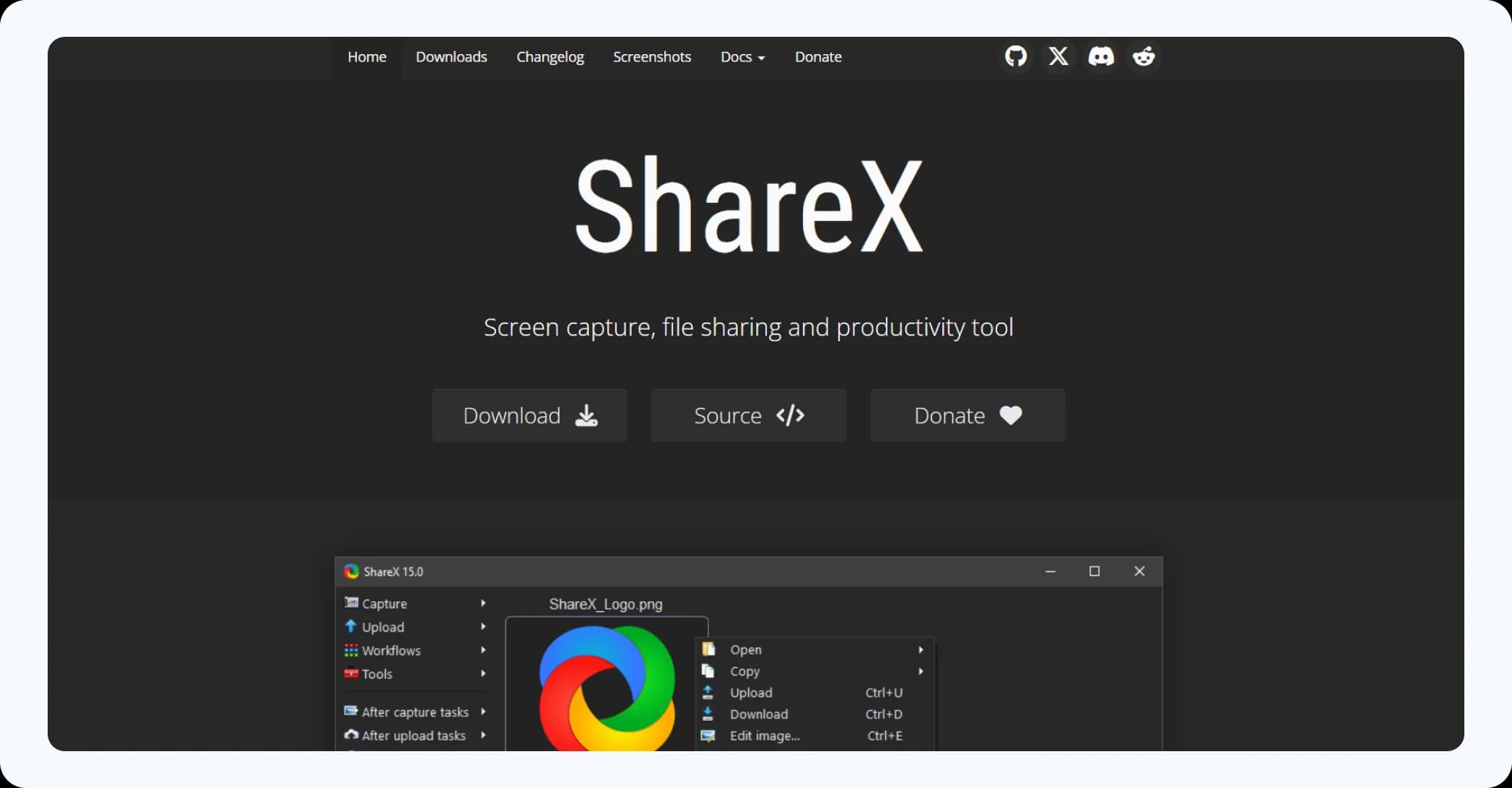Screen dimensions: 1512x788
Task: Click the Discord community icon
Action: (x=1100, y=56)
